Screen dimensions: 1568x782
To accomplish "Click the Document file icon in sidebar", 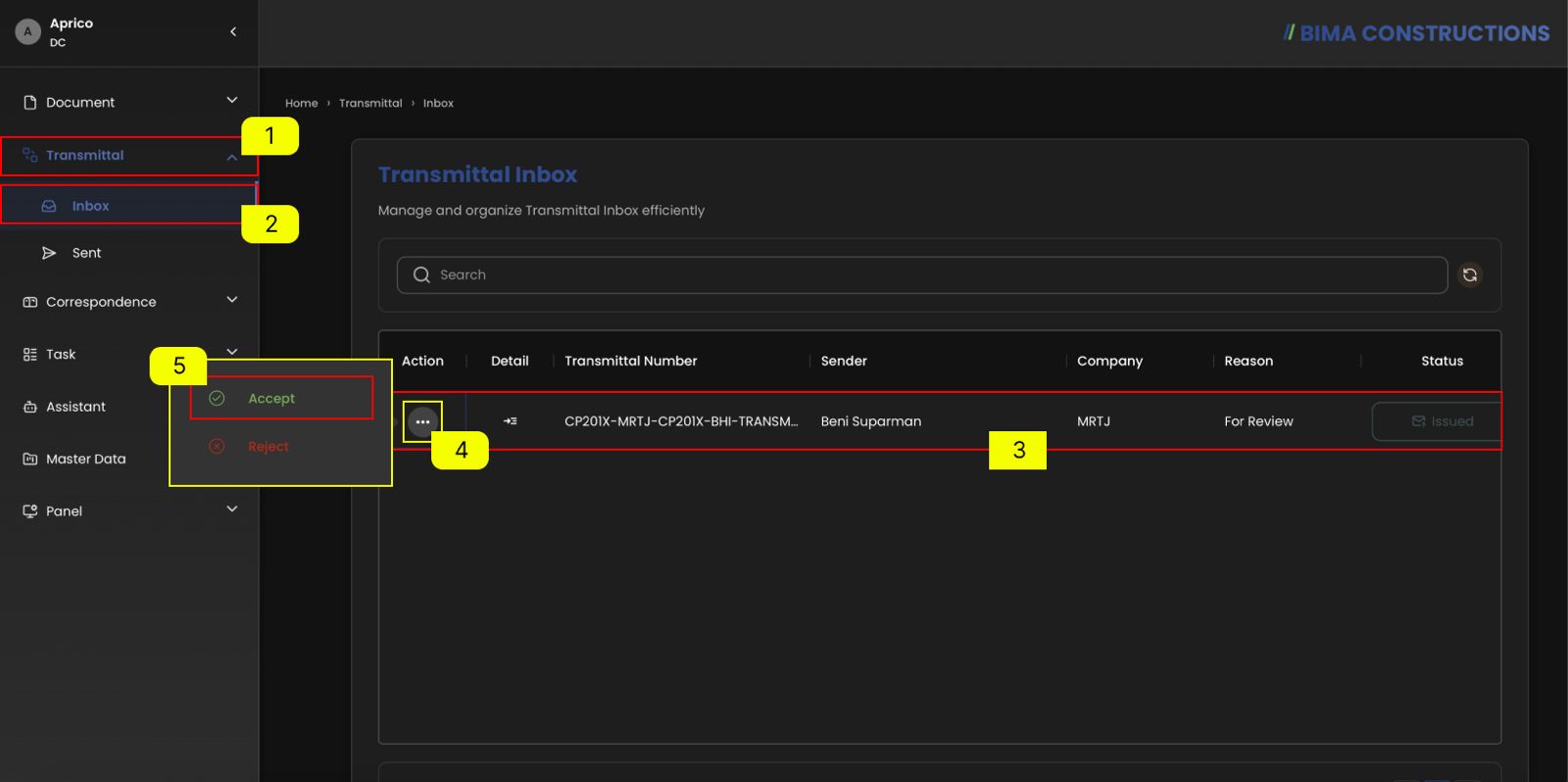I will [30, 102].
